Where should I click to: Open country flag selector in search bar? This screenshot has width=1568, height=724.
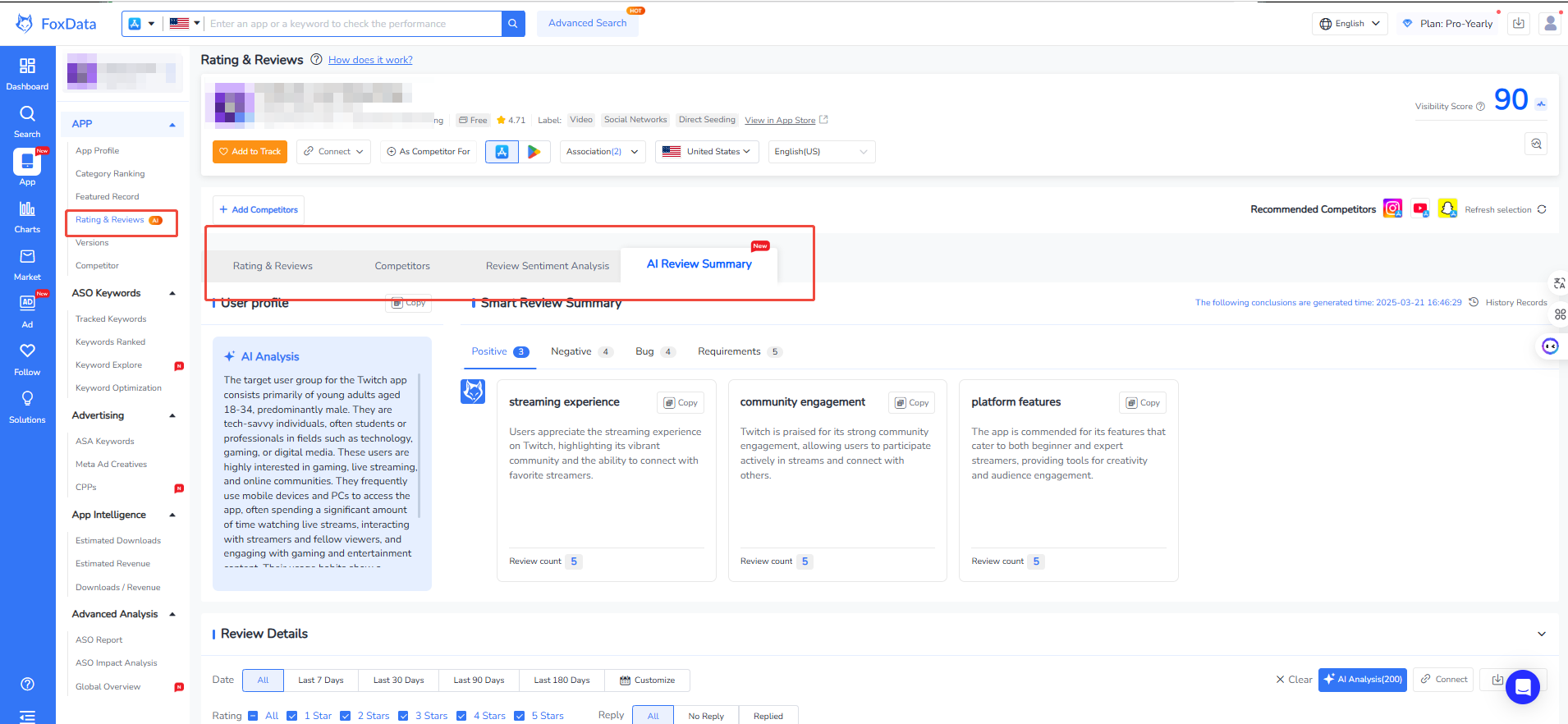(185, 24)
